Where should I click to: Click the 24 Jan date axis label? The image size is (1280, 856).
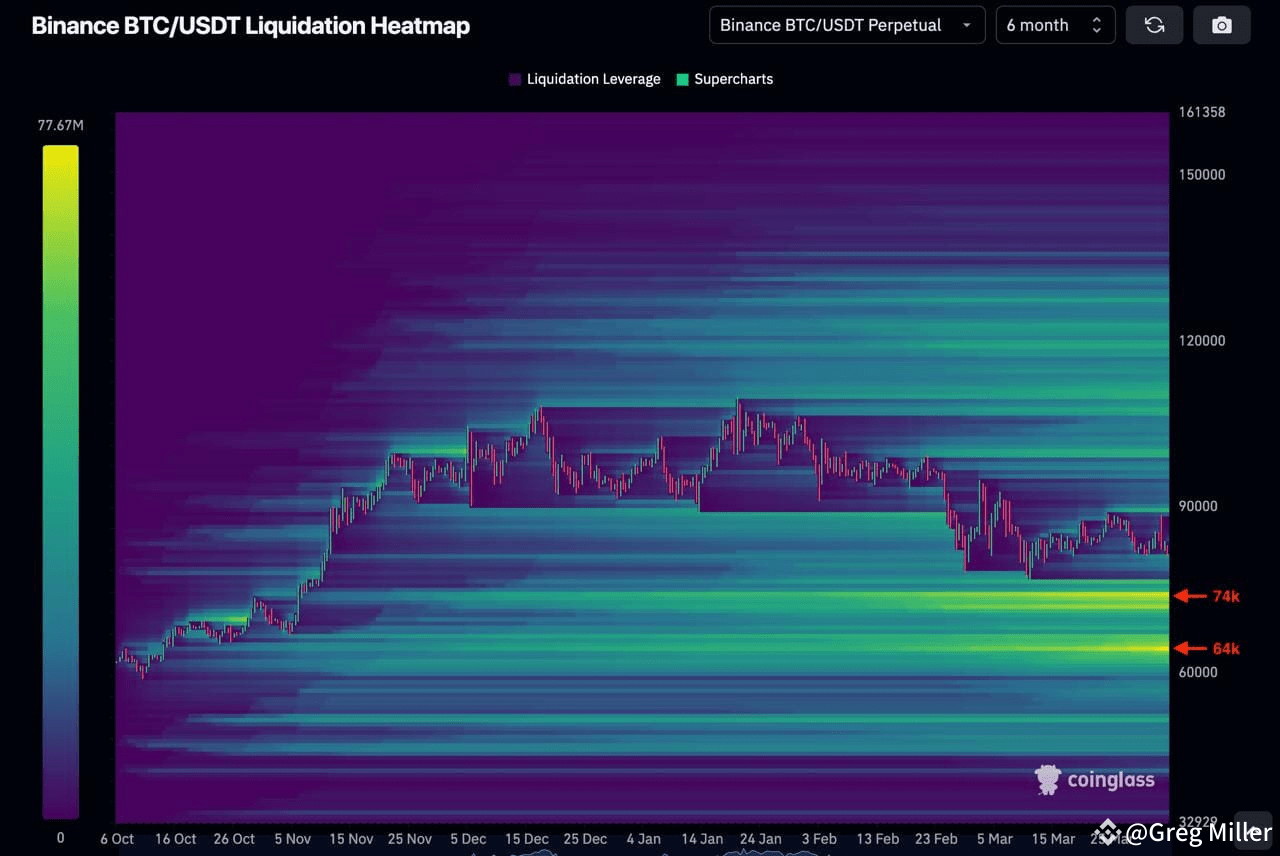point(760,839)
